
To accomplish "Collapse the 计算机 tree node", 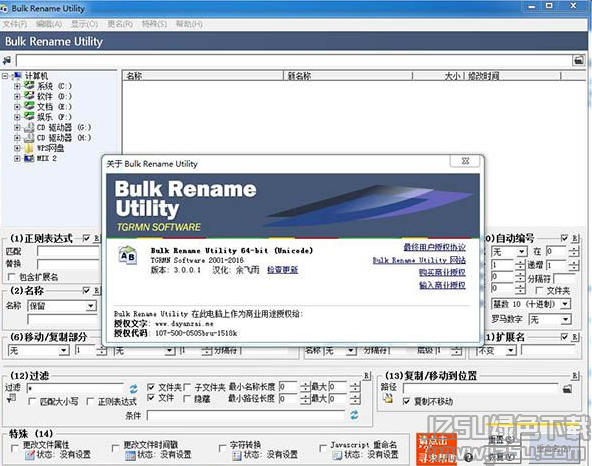I will 5,76.
